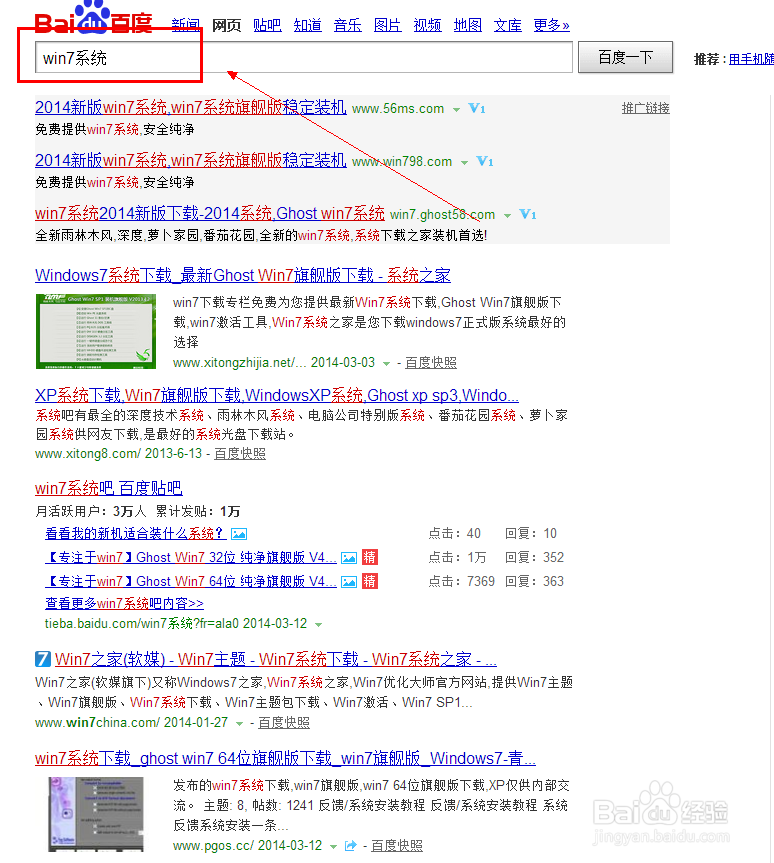Open first ad result for www.56ms.com
The height and width of the screenshot is (863, 774).
(190, 107)
